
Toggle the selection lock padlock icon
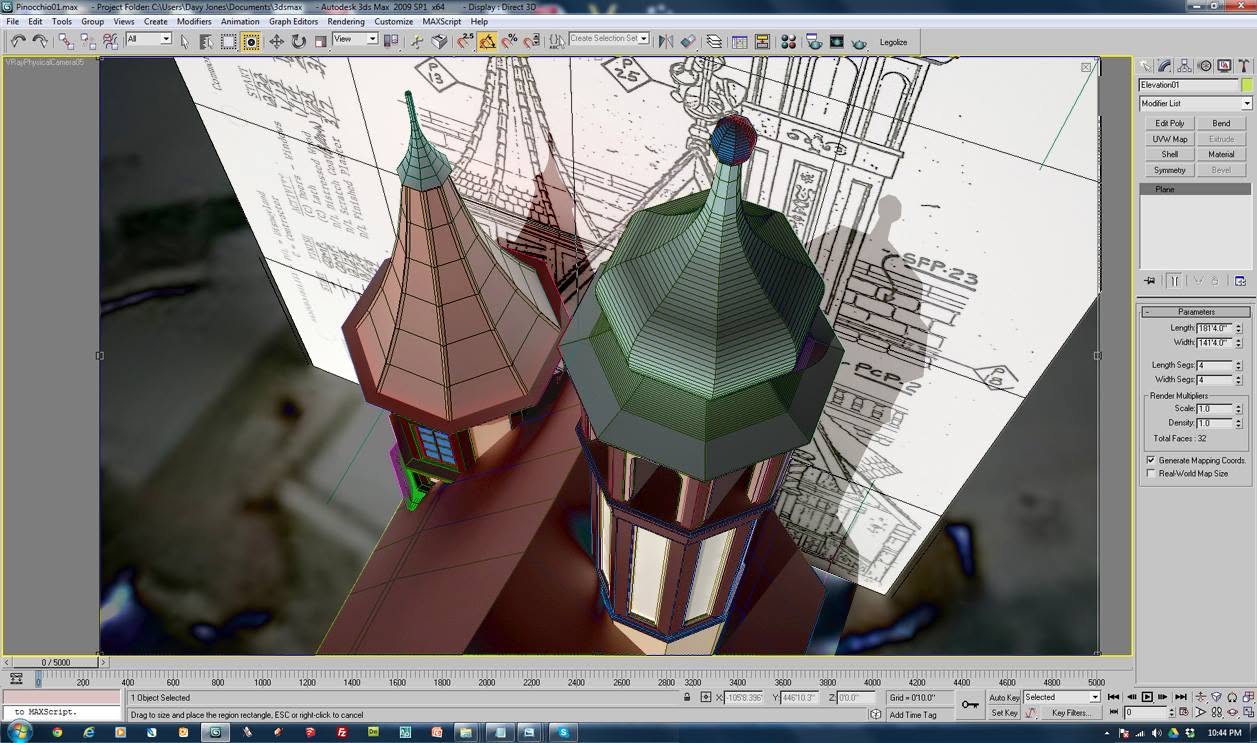point(687,697)
